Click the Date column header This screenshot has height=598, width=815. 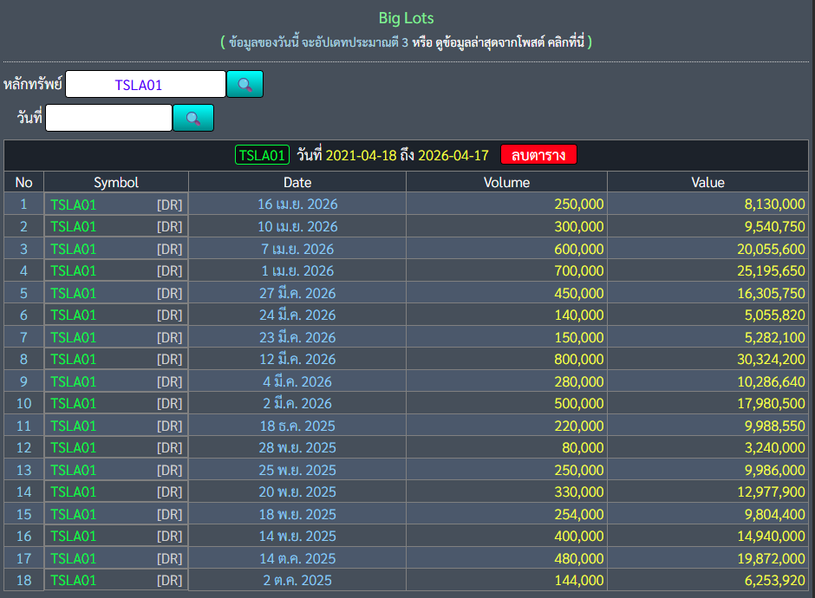tap(297, 182)
